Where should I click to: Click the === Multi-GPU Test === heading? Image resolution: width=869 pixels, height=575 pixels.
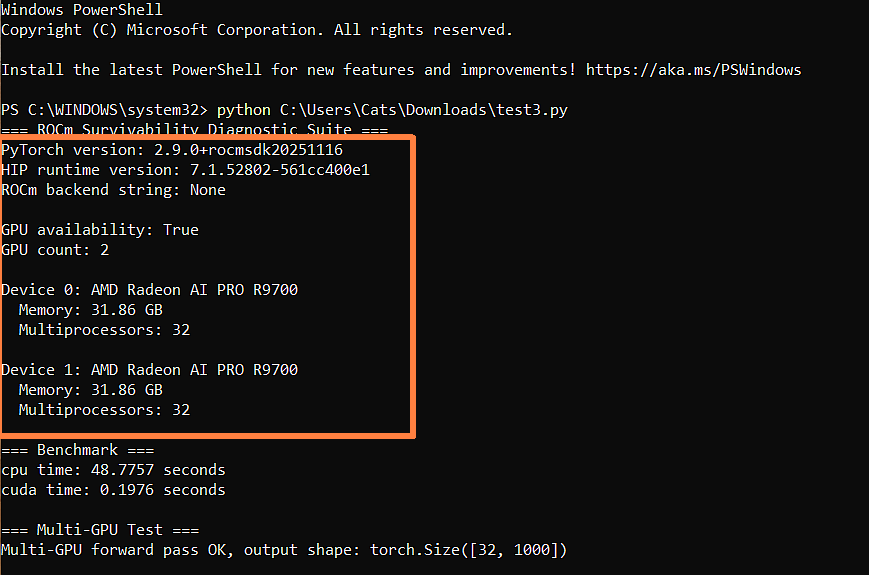100,530
